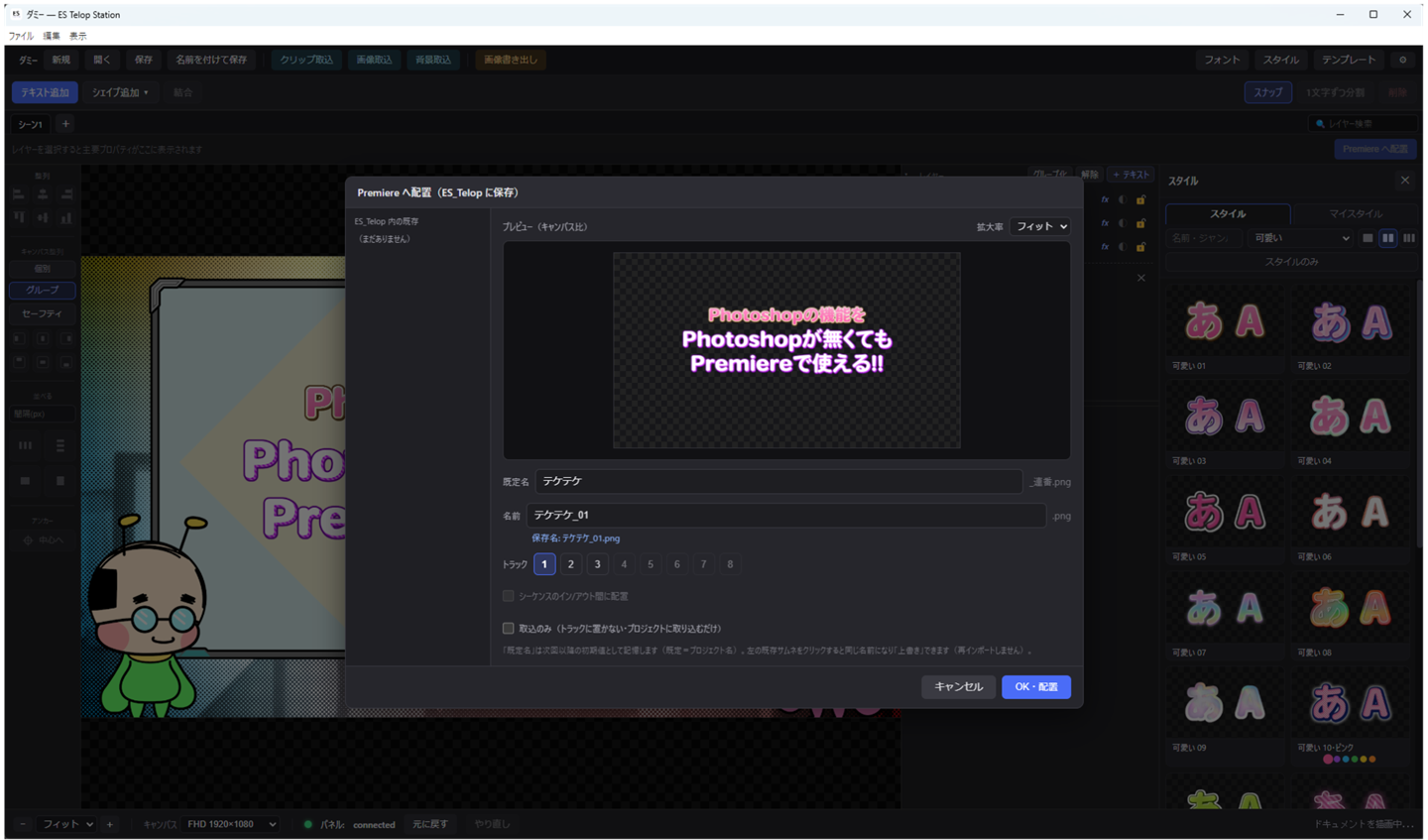
Task: Distribute layers vertically with the stacked-bars icon
Action: 60,446
